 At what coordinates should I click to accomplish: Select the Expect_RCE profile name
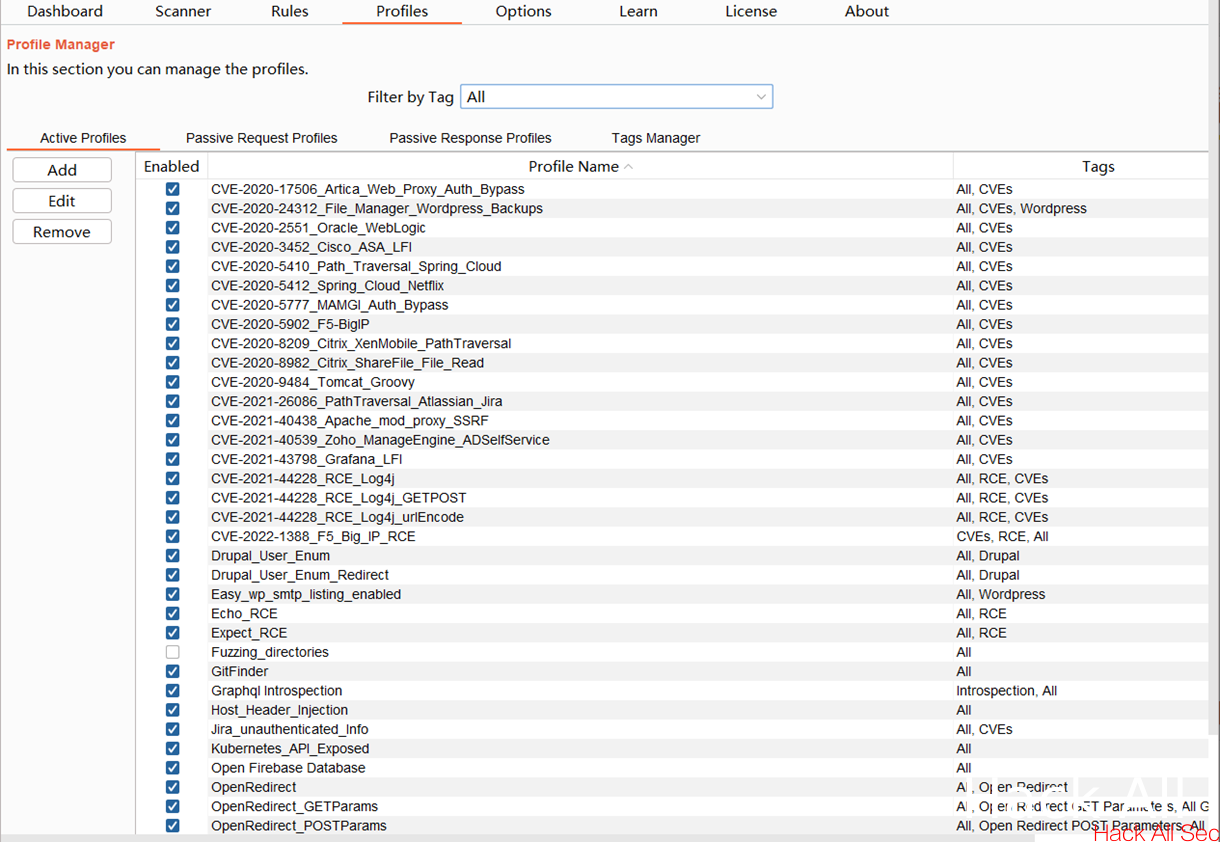[249, 633]
